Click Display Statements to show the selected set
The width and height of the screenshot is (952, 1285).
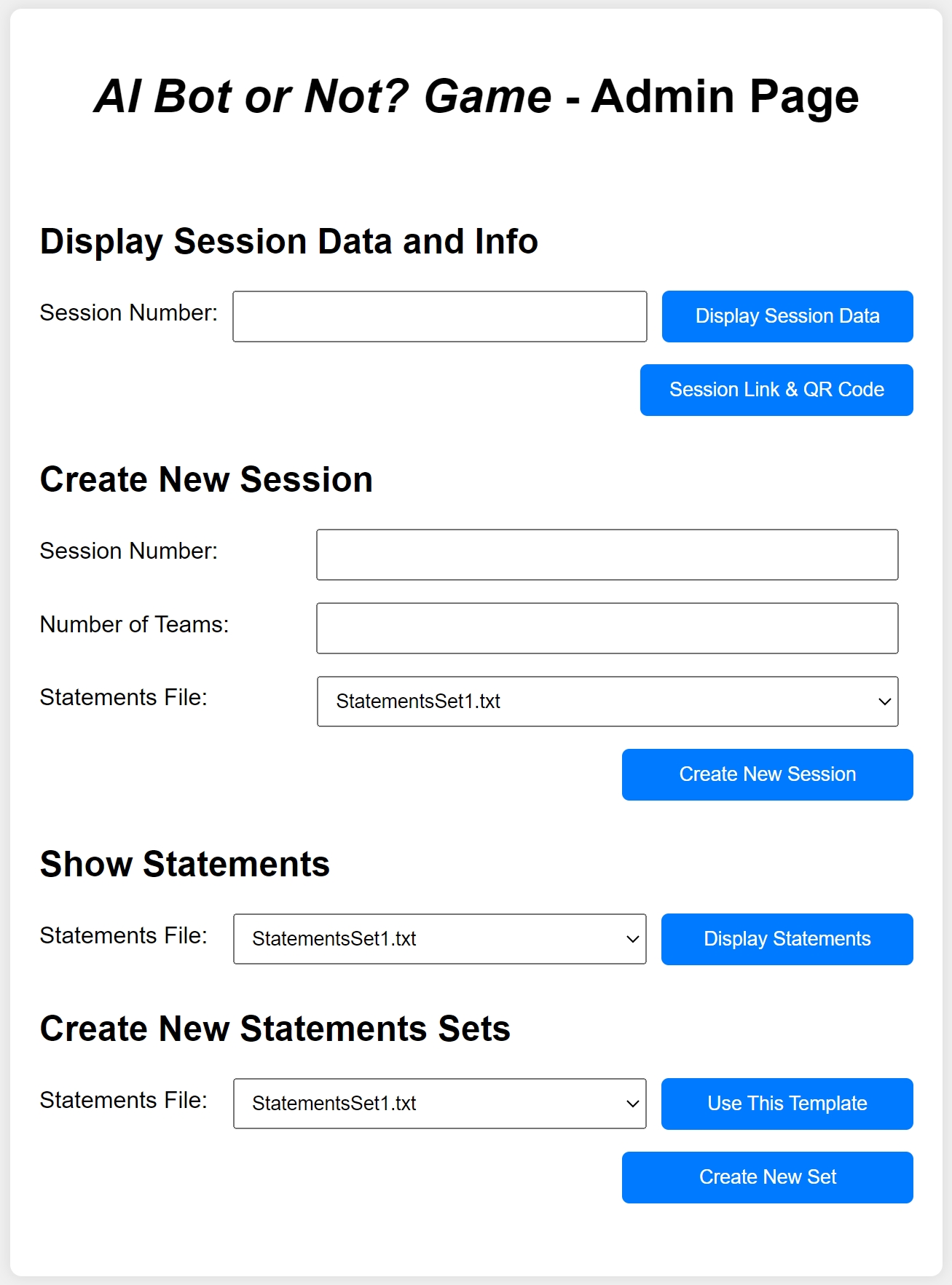tap(786, 939)
